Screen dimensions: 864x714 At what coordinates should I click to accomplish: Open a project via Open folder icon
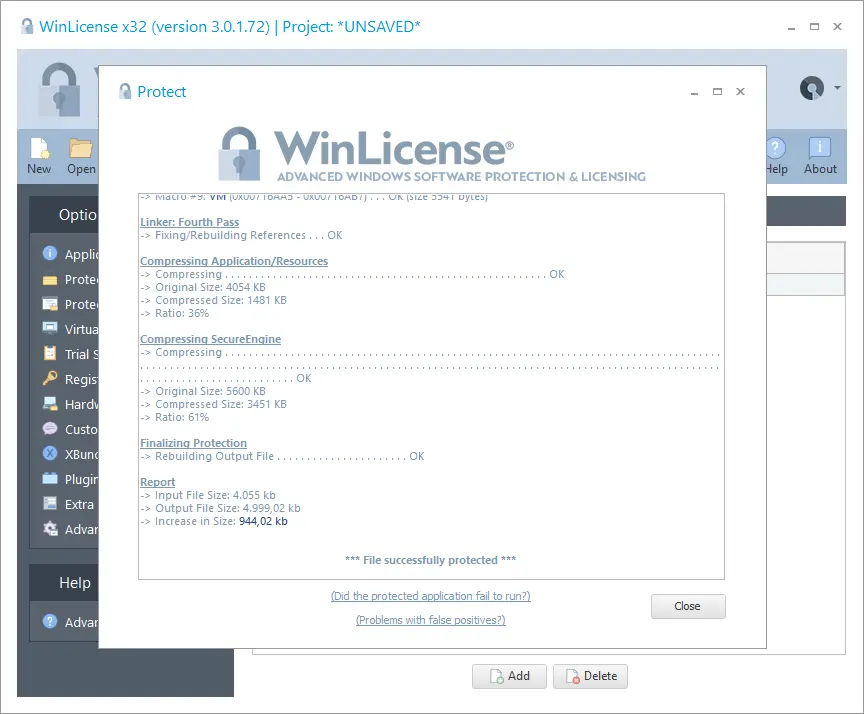80,149
